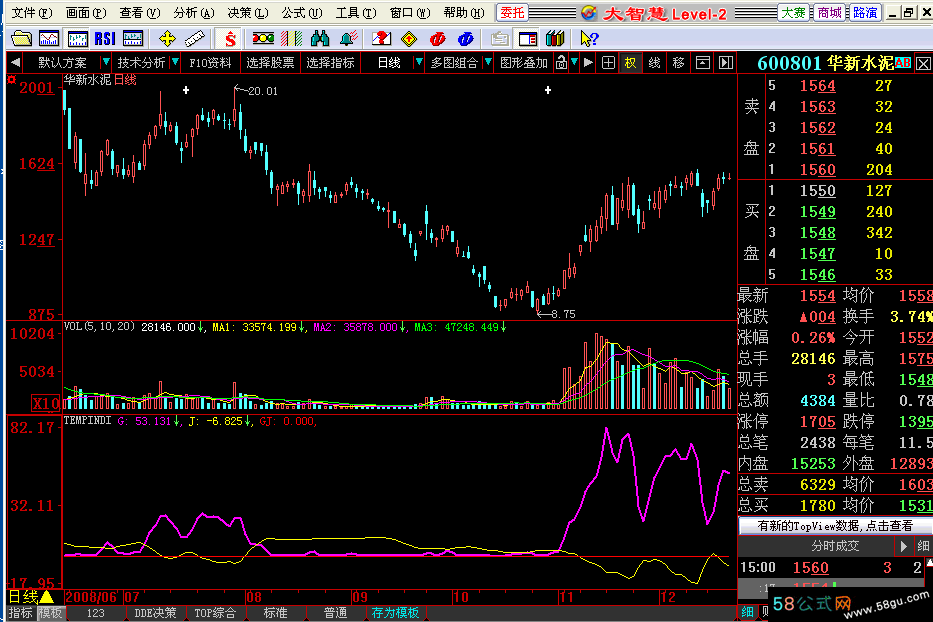Click the yellow four-way move arrows icon

pyautogui.click(x=168, y=39)
